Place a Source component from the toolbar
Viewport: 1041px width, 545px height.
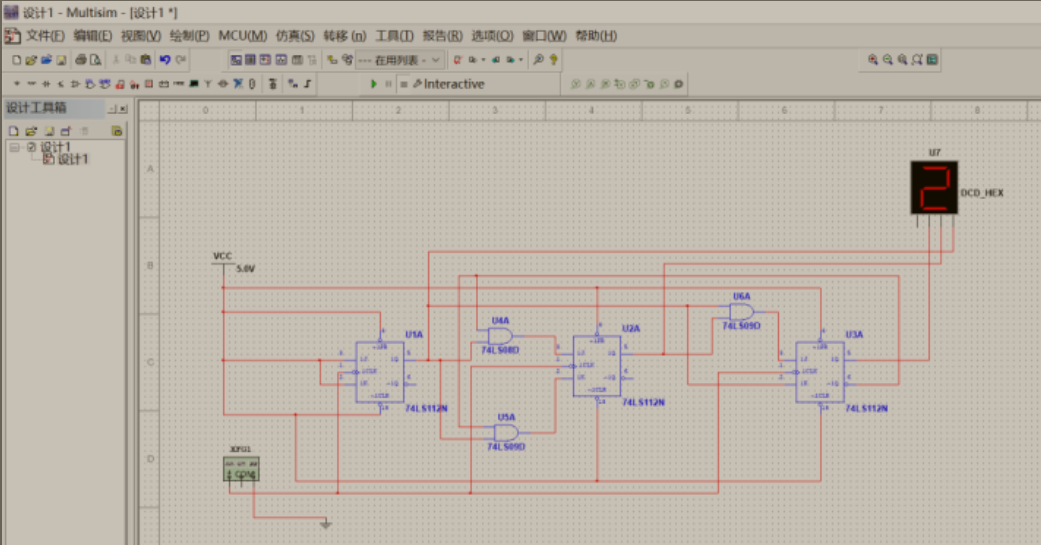pos(17,84)
